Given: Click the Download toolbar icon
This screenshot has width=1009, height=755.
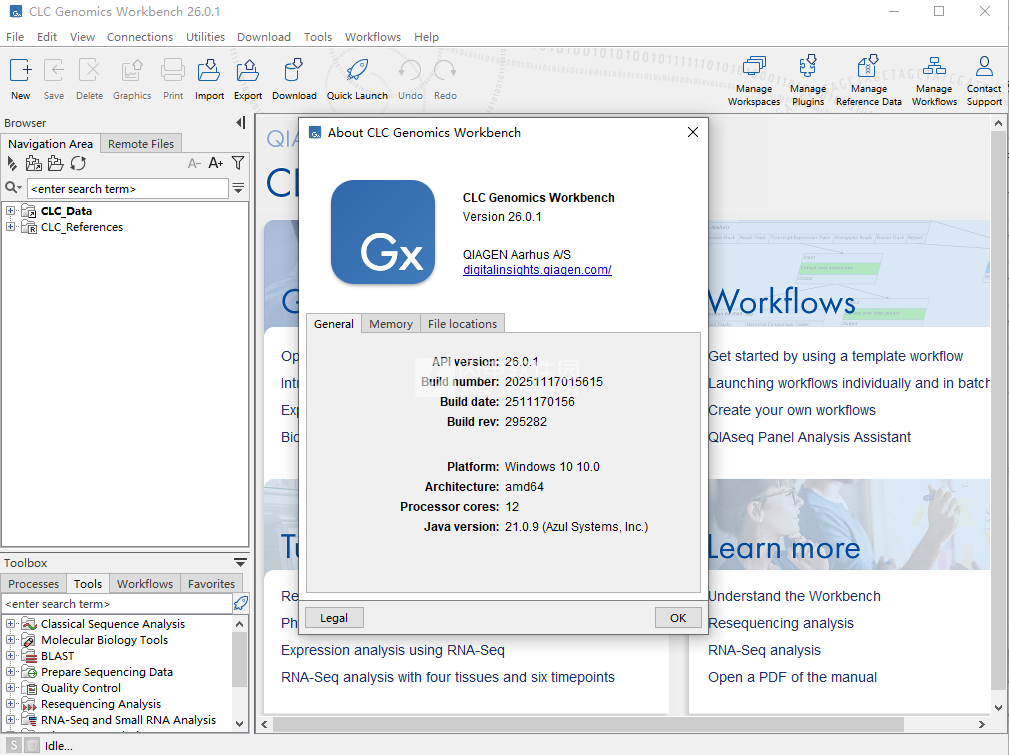Looking at the screenshot, I should [x=294, y=71].
